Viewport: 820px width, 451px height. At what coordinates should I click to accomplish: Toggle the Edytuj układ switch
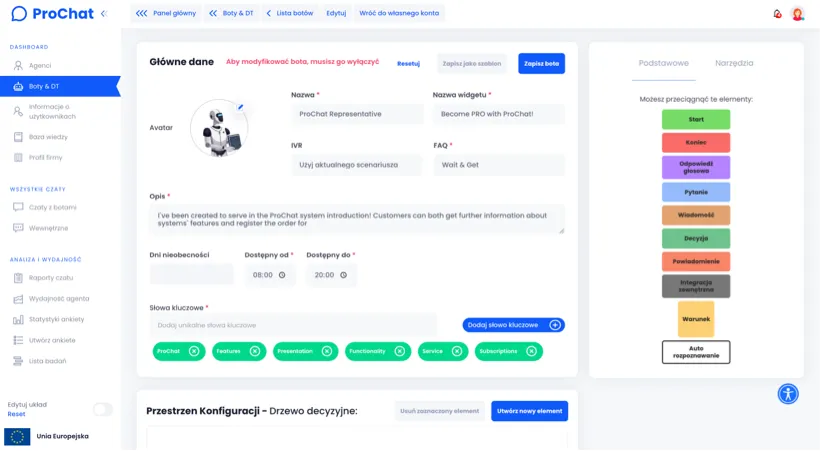point(102,409)
